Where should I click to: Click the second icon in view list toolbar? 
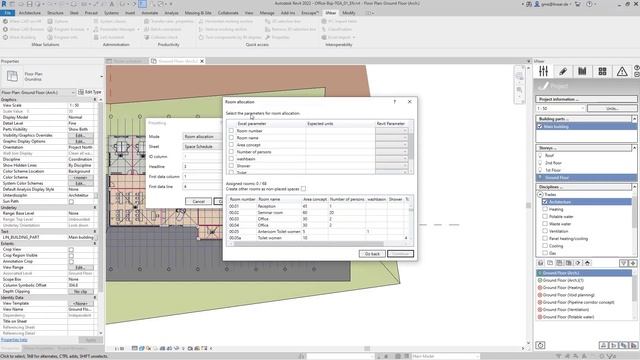550,263
